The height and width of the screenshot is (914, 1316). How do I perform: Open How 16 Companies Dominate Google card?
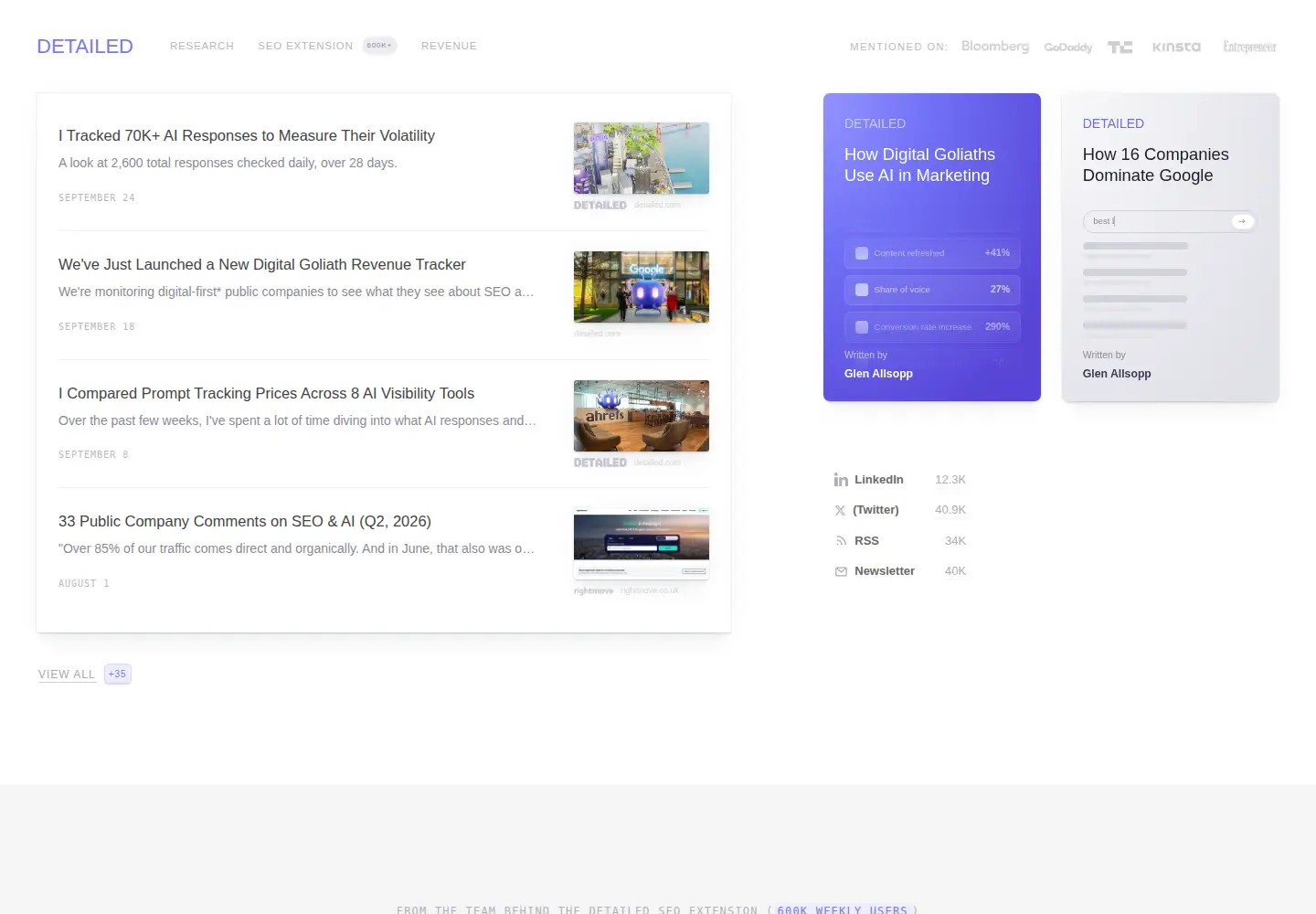[x=1171, y=247]
